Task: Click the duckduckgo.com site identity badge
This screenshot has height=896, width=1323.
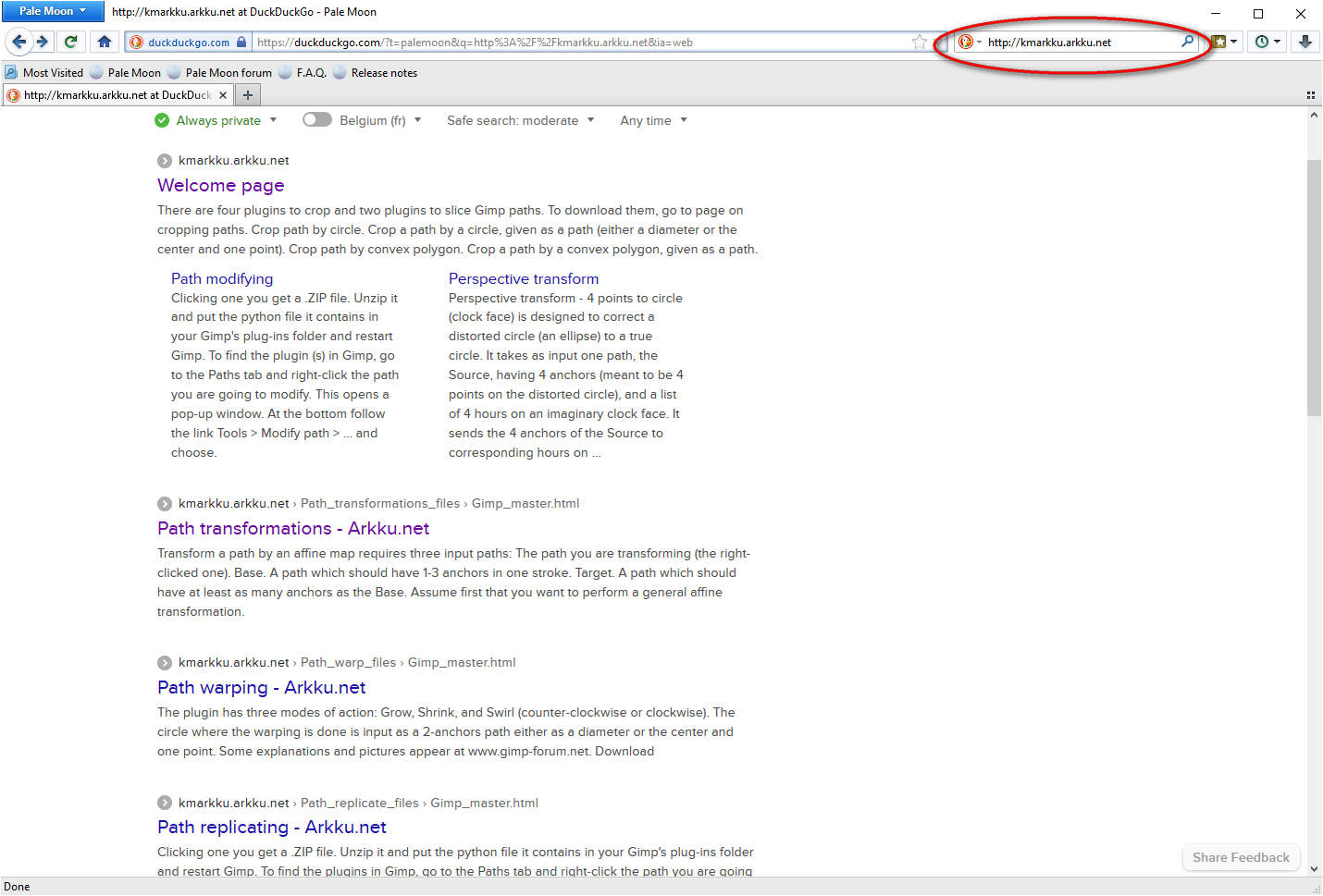Action: click(x=188, y=42)
